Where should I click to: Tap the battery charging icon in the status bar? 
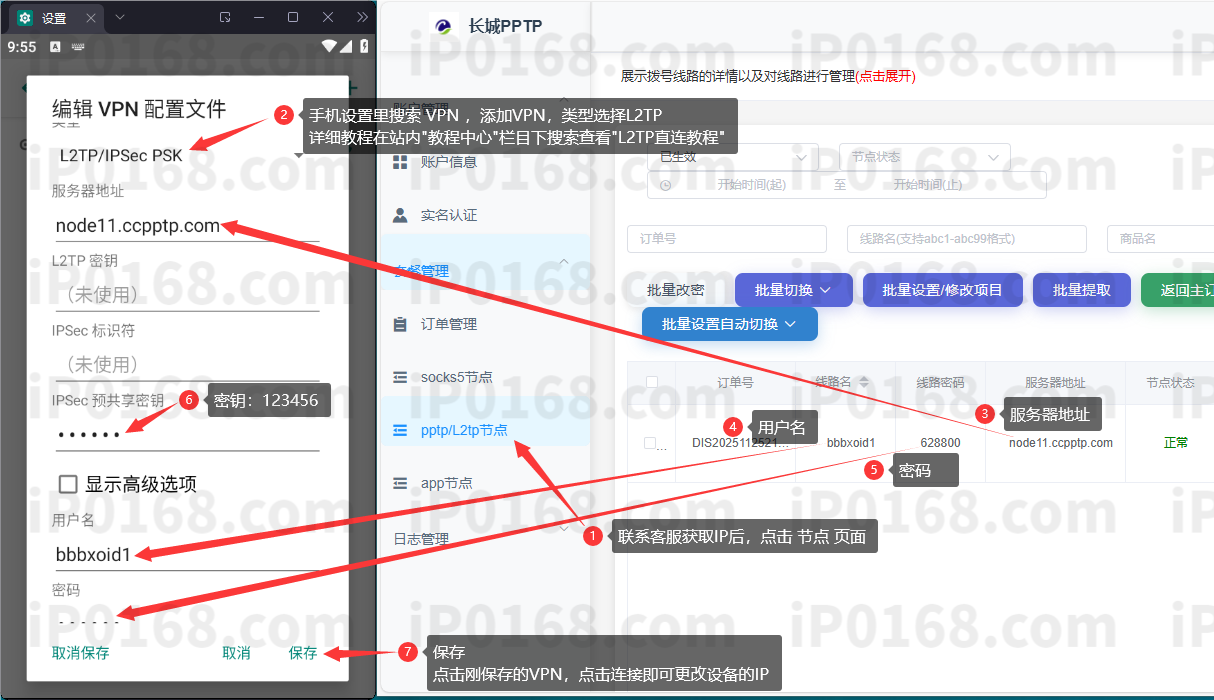coord(364,46)
